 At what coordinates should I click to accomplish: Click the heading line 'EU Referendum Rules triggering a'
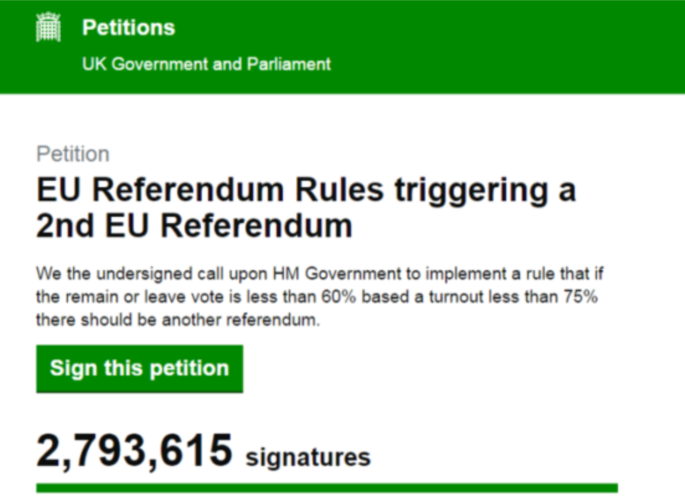[x=306, y=190]
